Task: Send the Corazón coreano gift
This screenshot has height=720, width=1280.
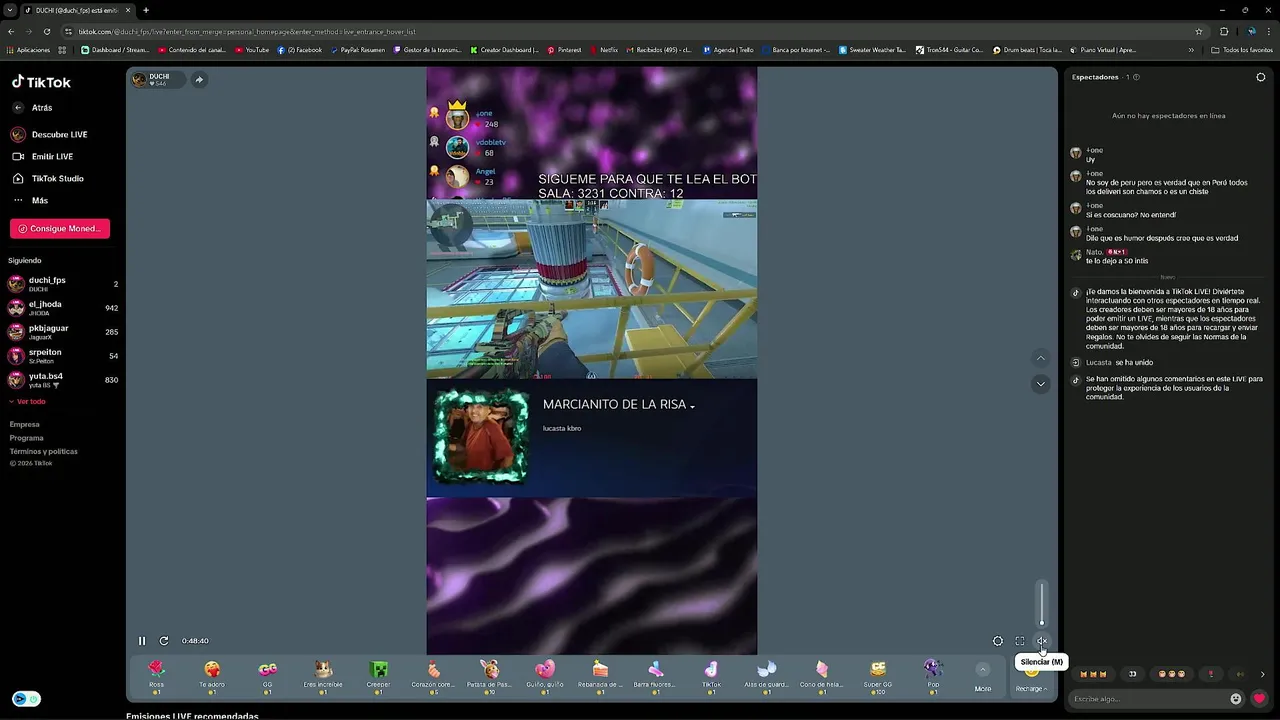Action: pyautogui.click(x=433, y=676)
